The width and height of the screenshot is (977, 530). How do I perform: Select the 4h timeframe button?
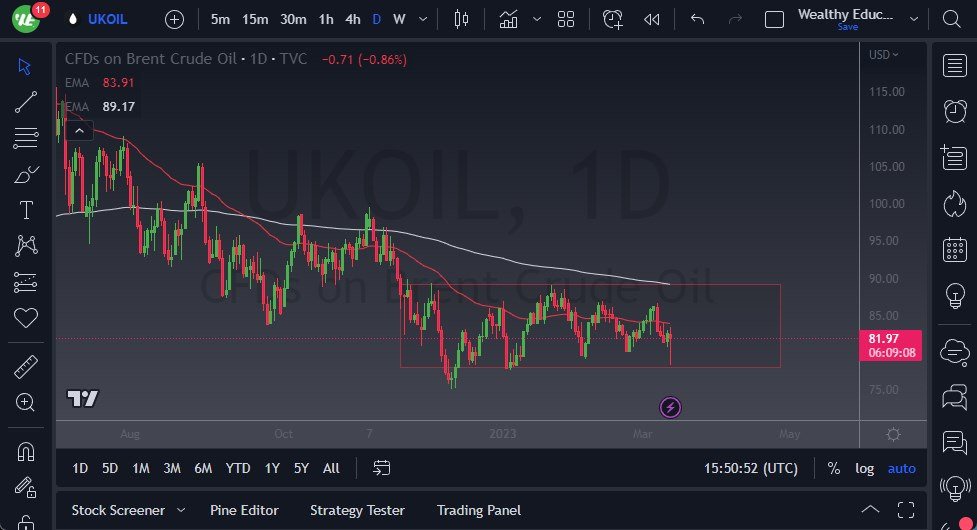[x=352, y=19]
